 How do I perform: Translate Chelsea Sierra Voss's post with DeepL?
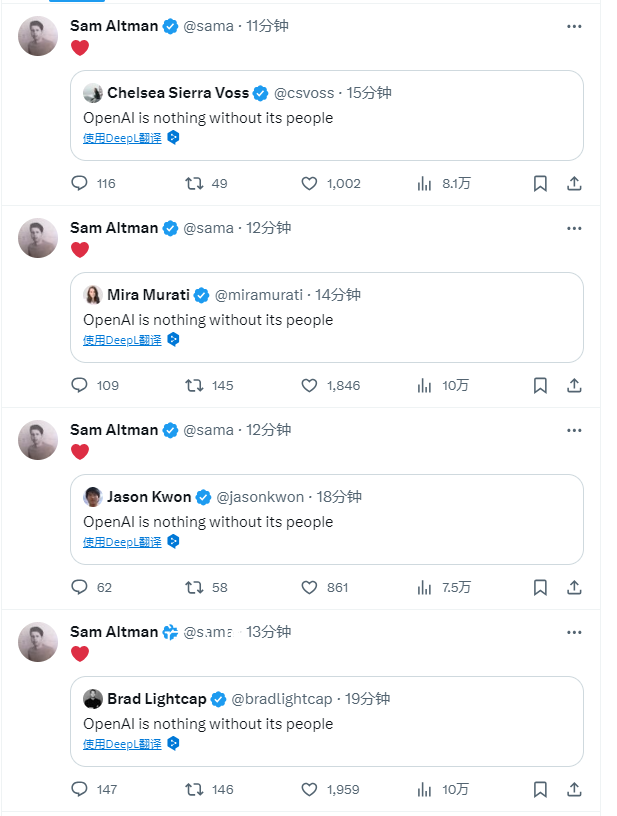122,139
